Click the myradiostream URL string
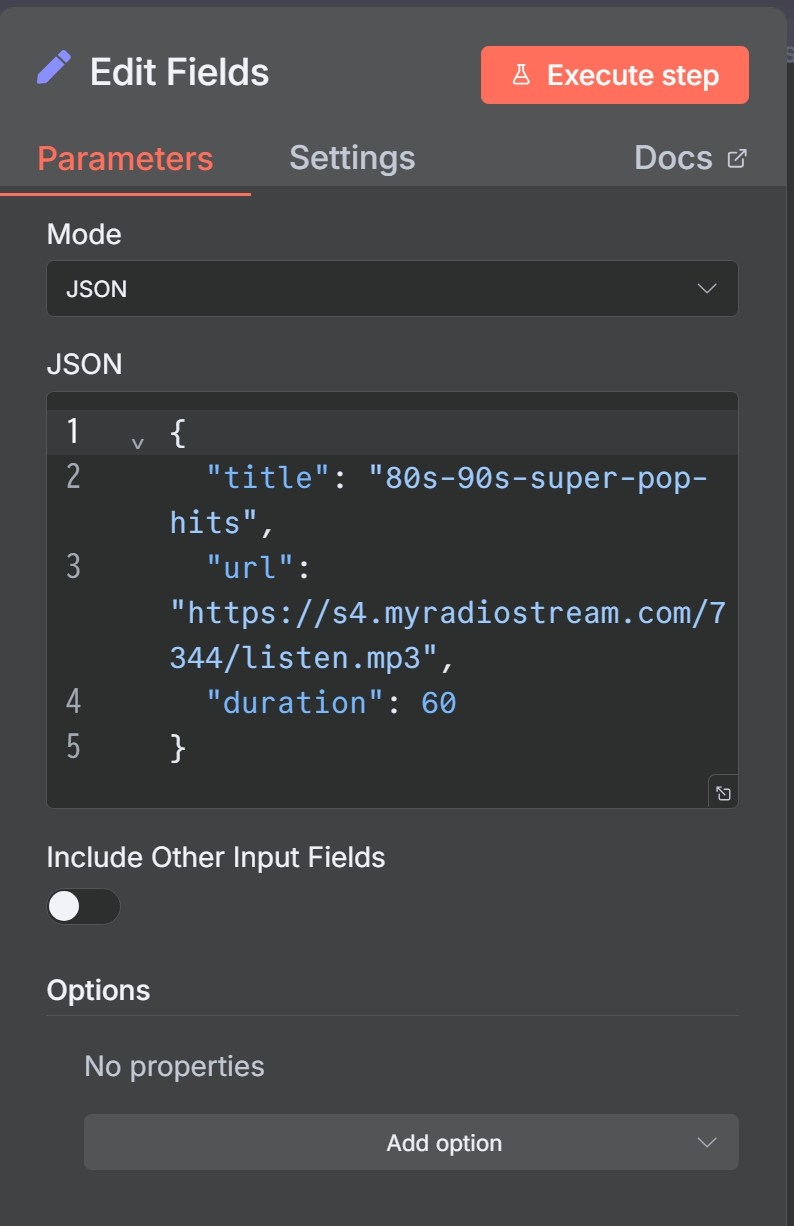The height and width of the screenshot is (1226, 794). [447, 613]
